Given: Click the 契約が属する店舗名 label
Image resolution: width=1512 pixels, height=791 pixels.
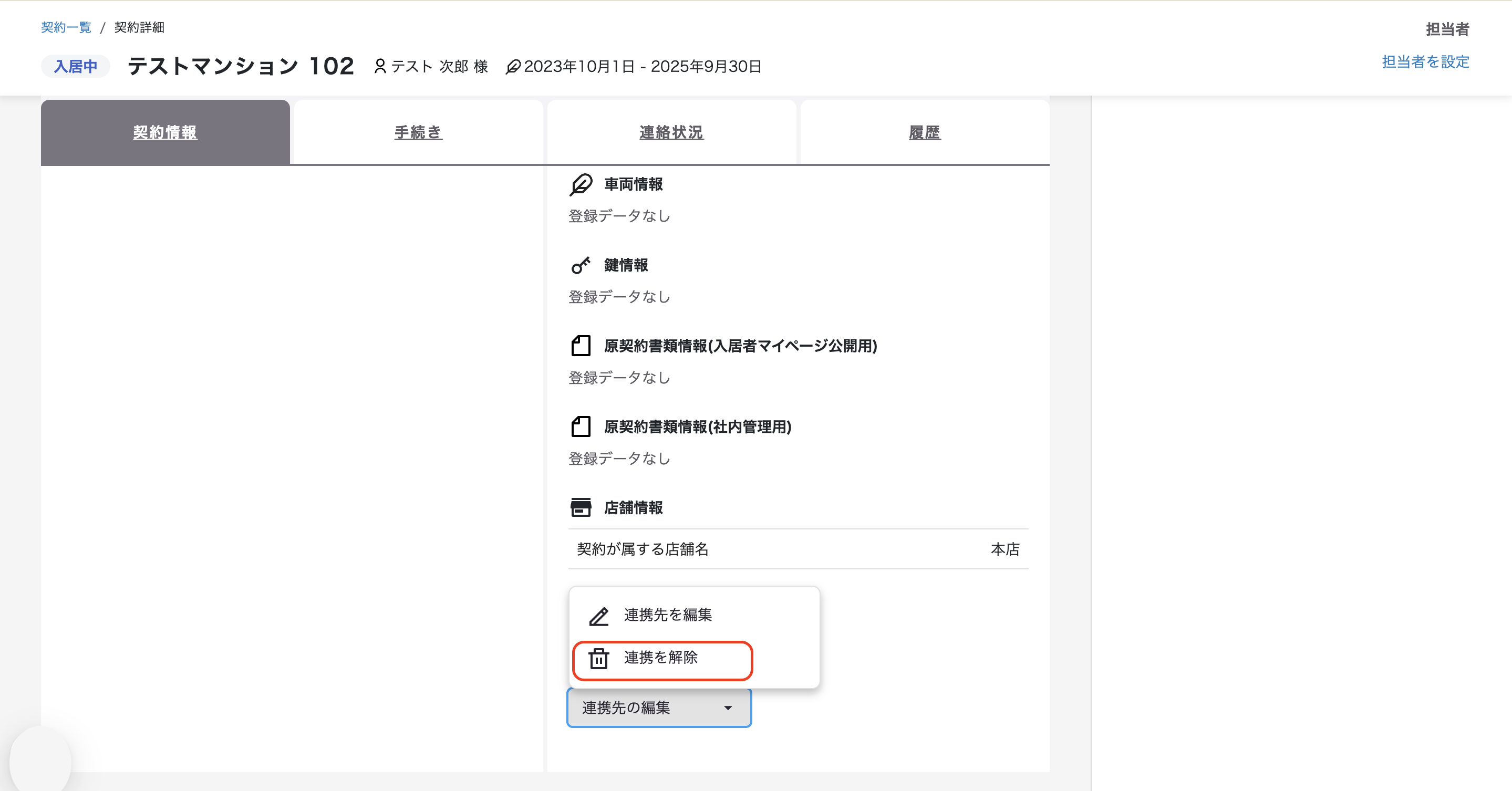Looking at the screenshot, I should [x=643, y=549].
